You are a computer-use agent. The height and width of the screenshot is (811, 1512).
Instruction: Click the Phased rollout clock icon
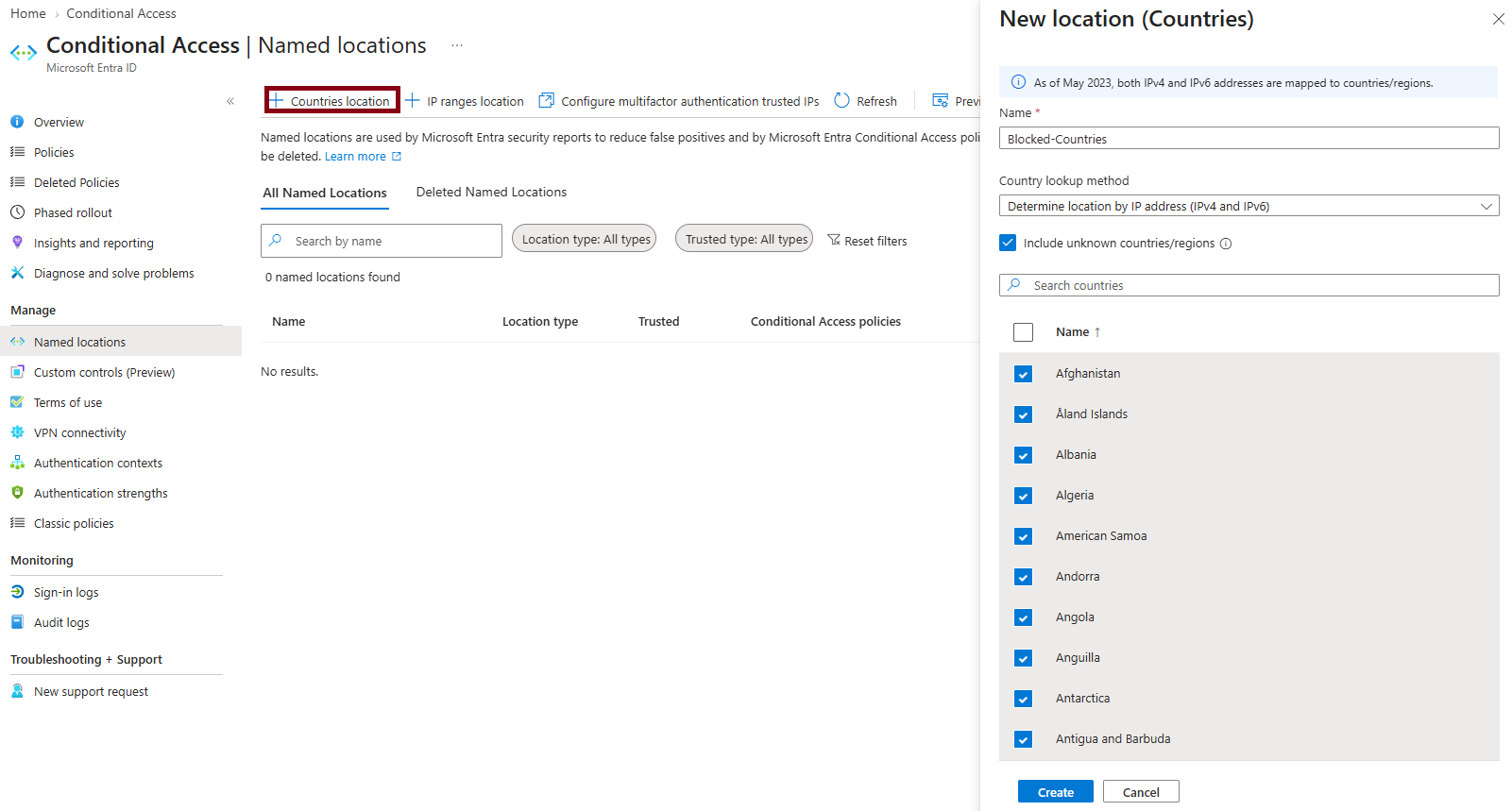(x=17, y=212)
